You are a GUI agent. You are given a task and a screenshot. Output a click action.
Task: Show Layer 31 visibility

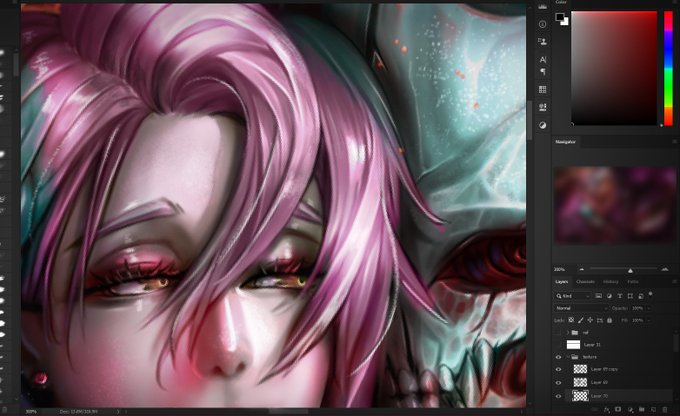pos(559,344)
